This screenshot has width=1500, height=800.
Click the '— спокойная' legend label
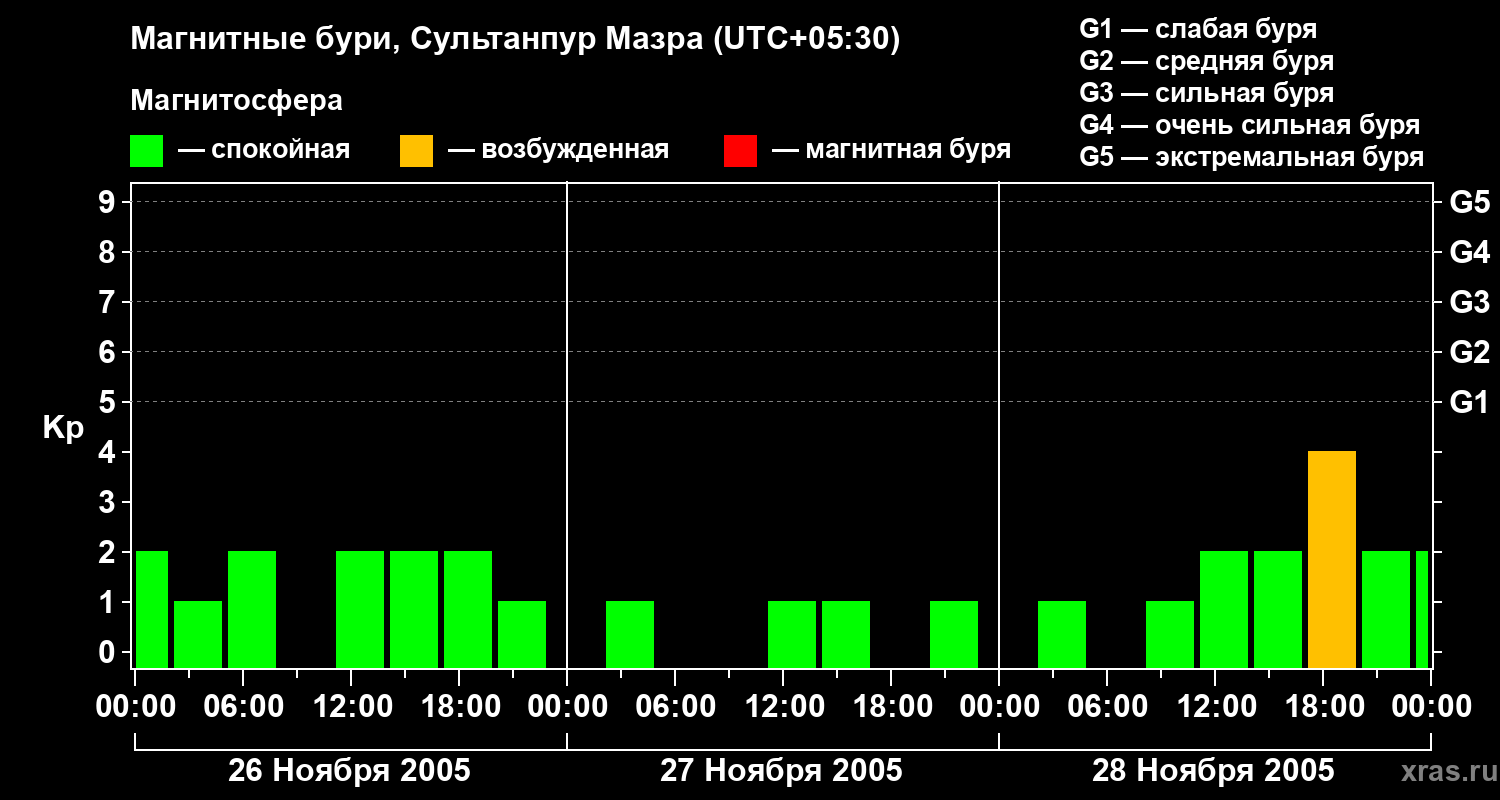(264, 151)
